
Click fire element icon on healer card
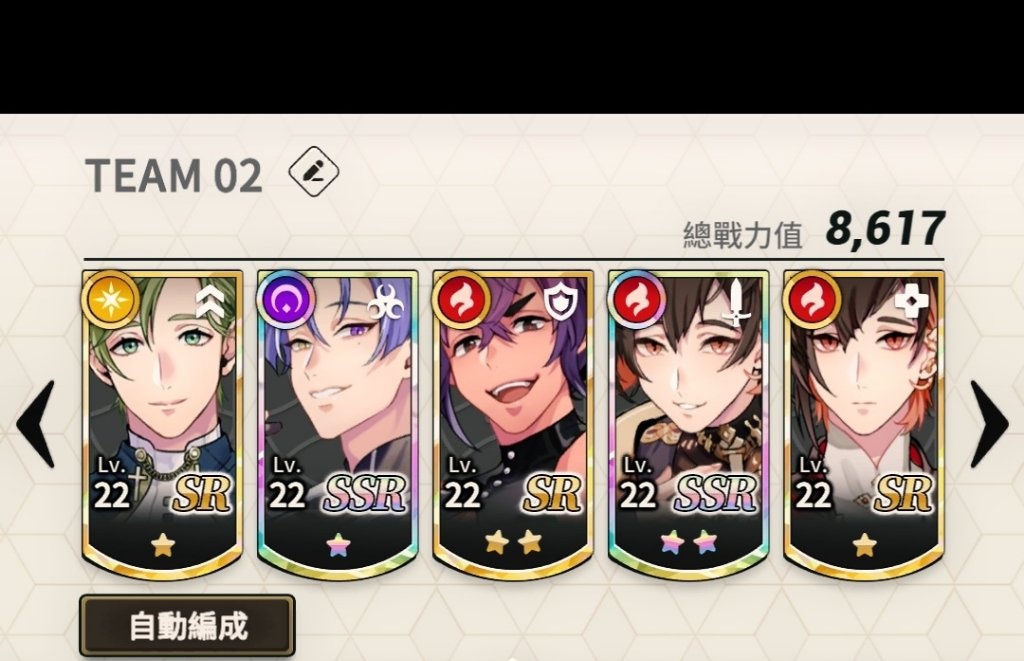(812, 300)
